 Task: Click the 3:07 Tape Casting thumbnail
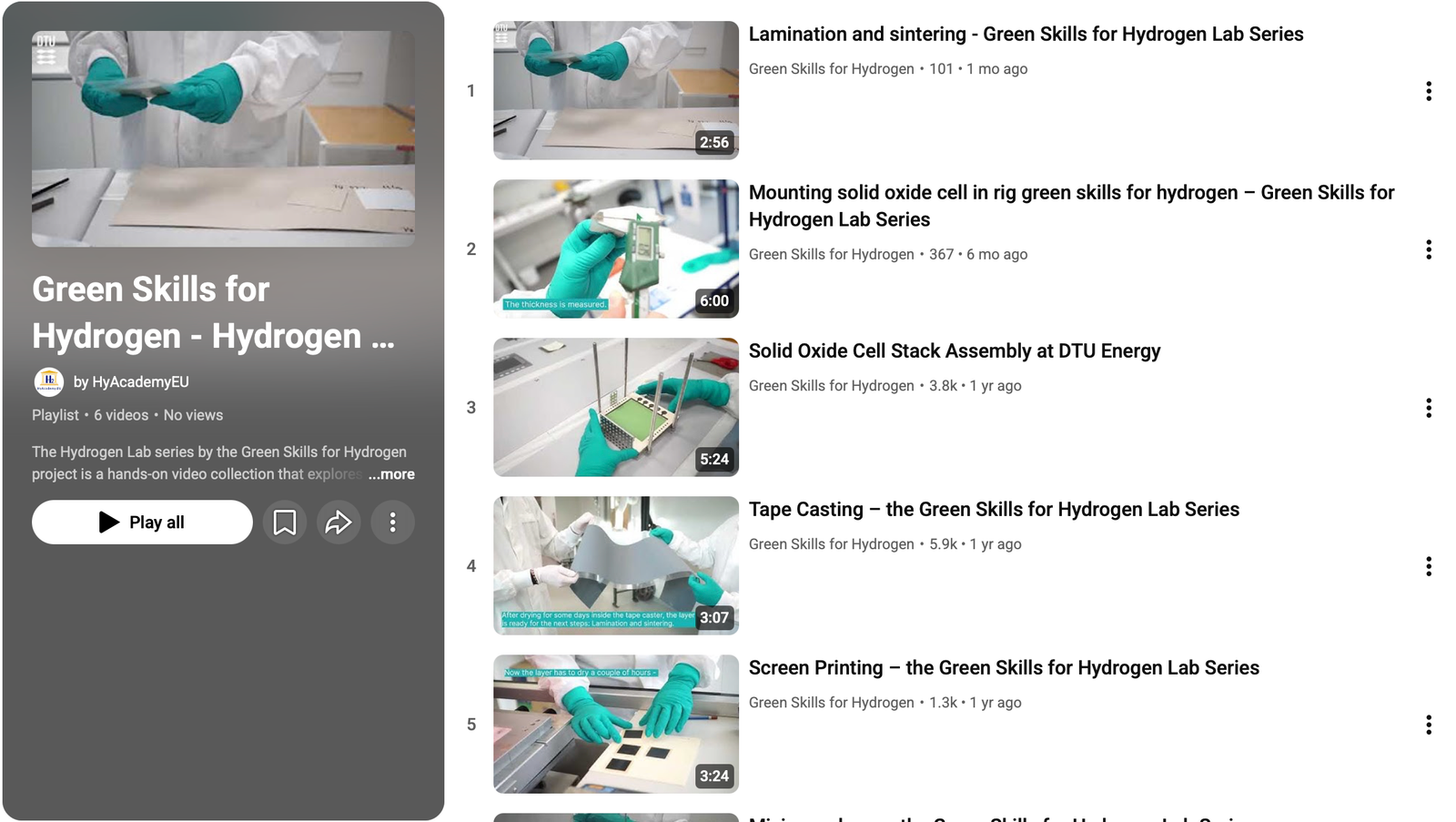pyautogui.click(x=616, y=565)
